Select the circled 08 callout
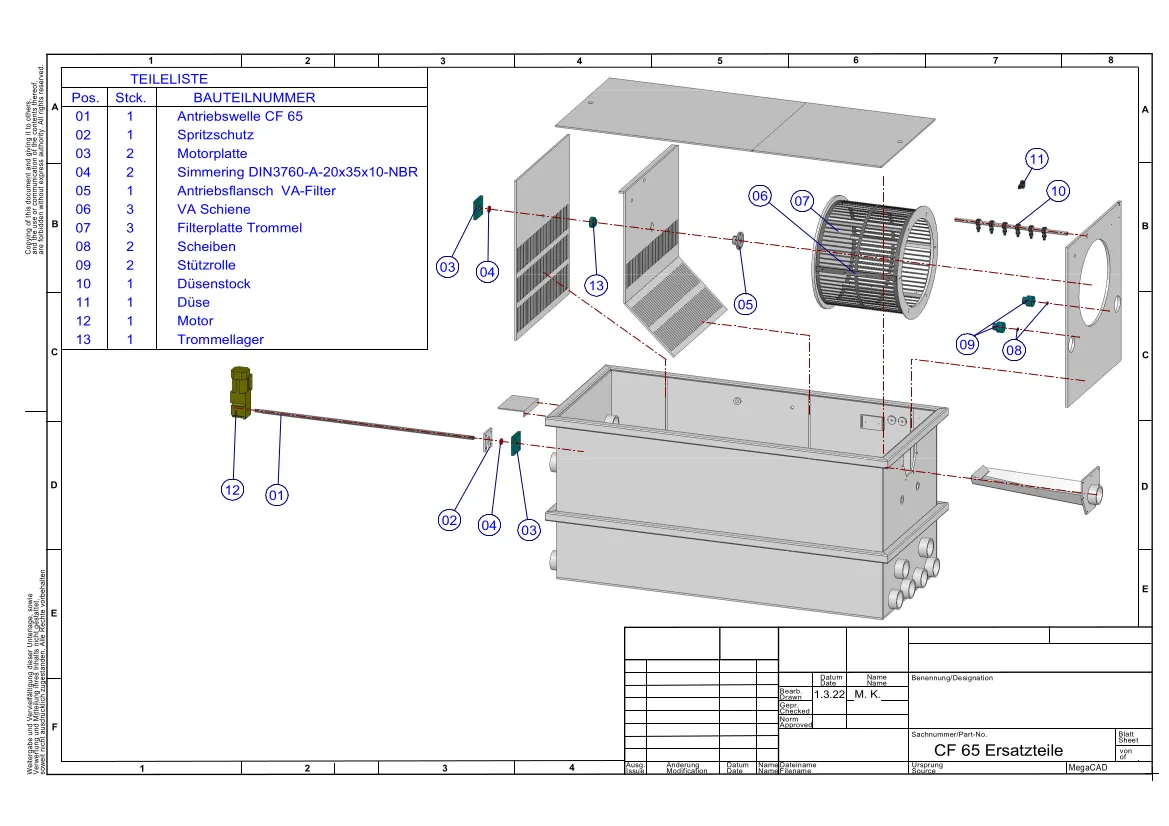The image size is (1169, 826). pyautogui.click(x=1015, y=350)
